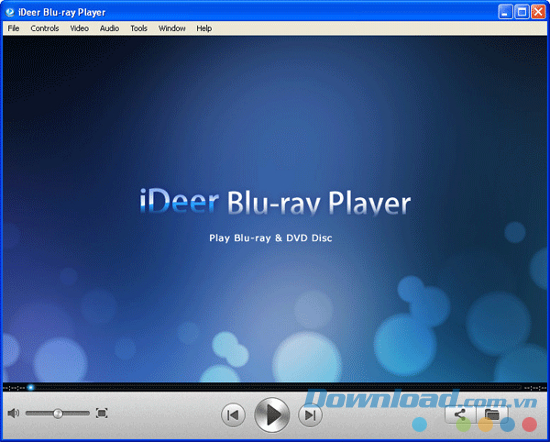Screen dimensions: 550x442
Task: Open file via folder button
Action: point(492,415)
